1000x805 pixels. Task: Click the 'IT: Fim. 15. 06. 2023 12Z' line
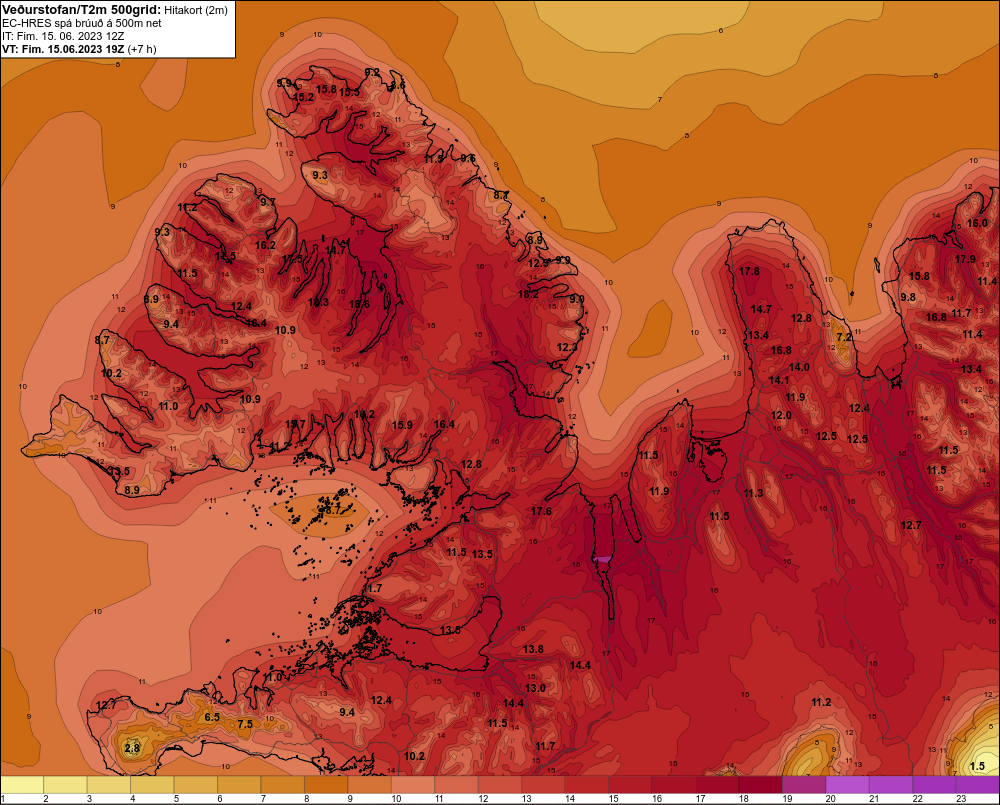point(63,36)
